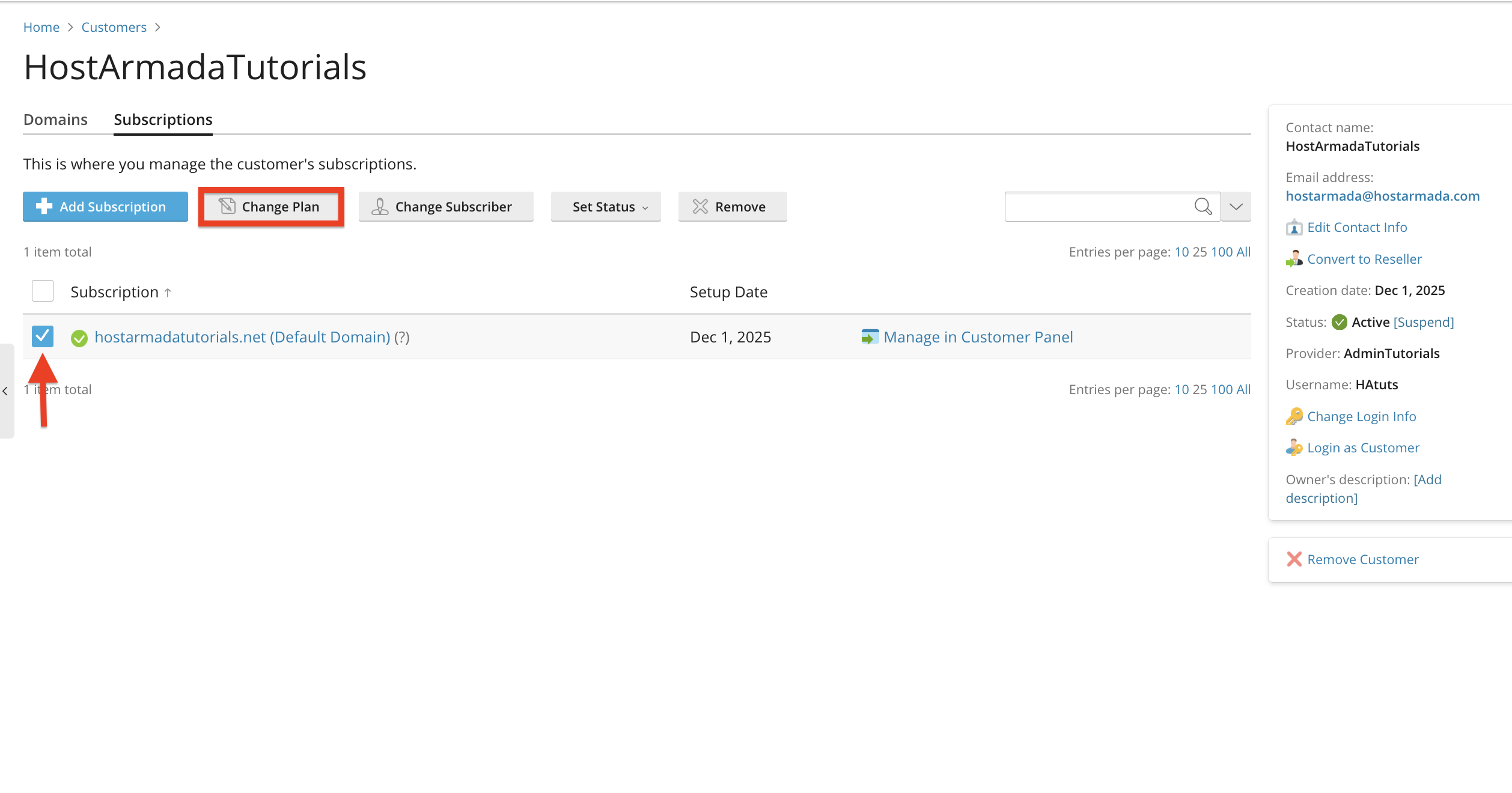1512x793 pixels.
Task: Click the Login as Customer link
Action: (x=1363, y=448)
